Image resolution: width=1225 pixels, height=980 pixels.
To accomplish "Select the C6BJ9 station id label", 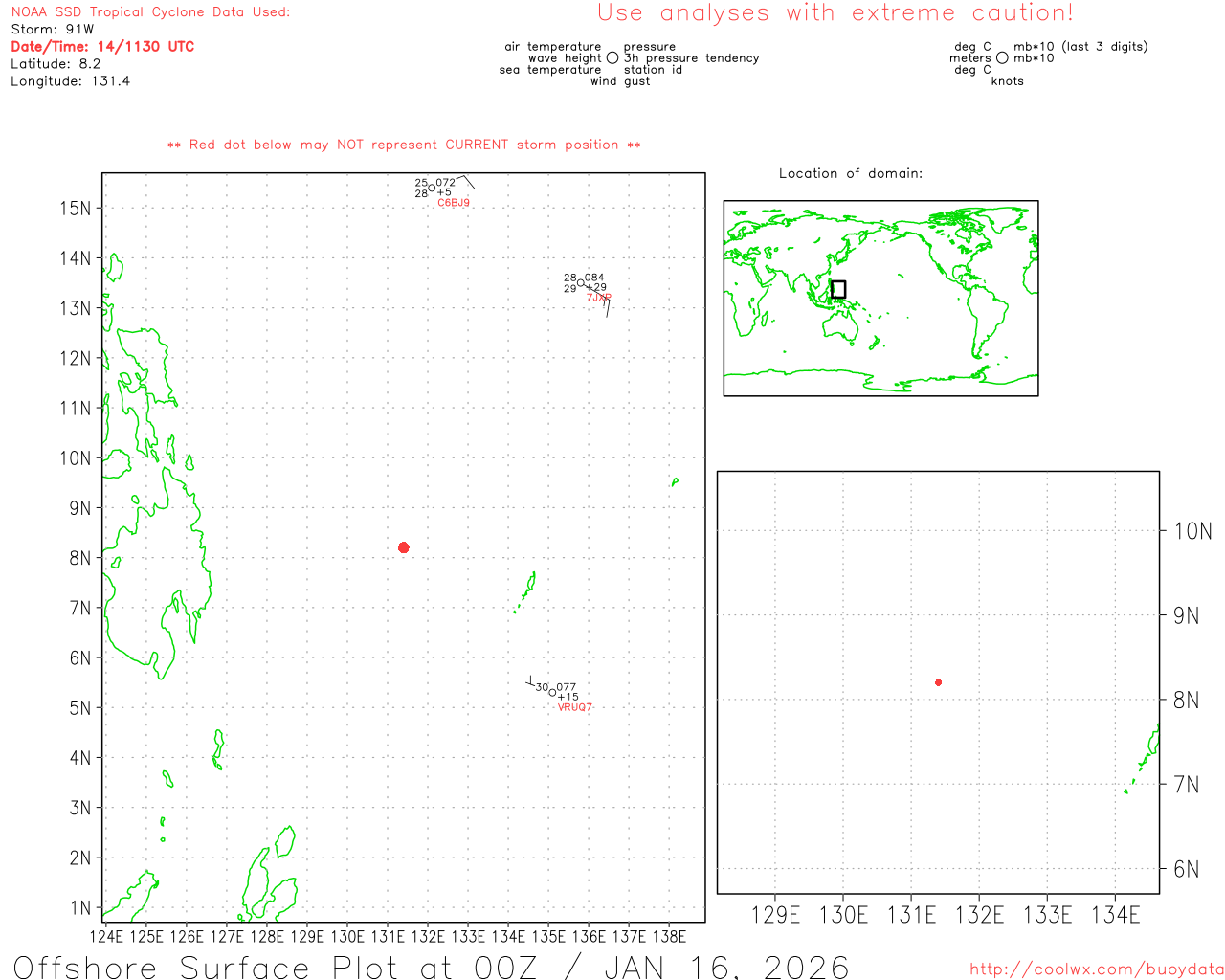I will 454,203.
